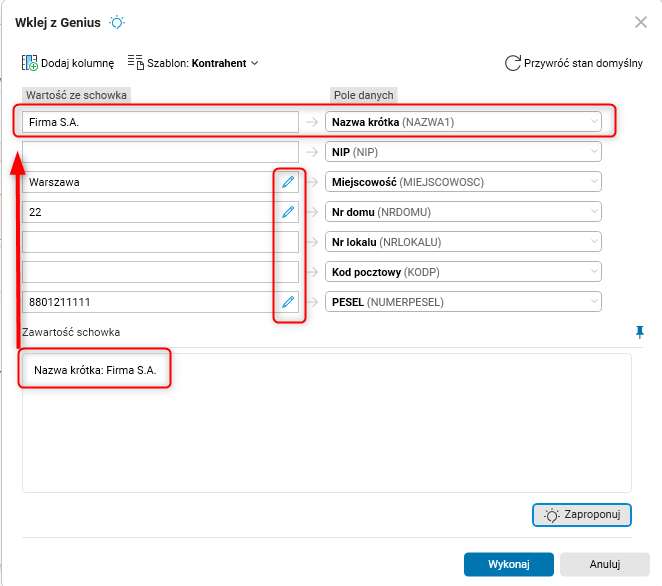
Task: Expand the NIP field dropdown
Action: tap(595, 152)
